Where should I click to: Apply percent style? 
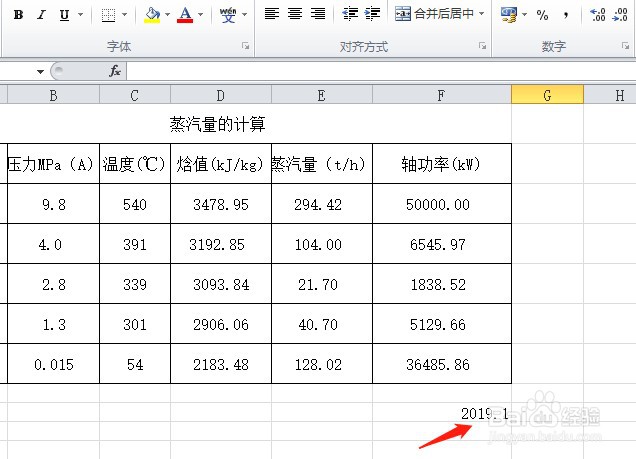click(542, 15)
